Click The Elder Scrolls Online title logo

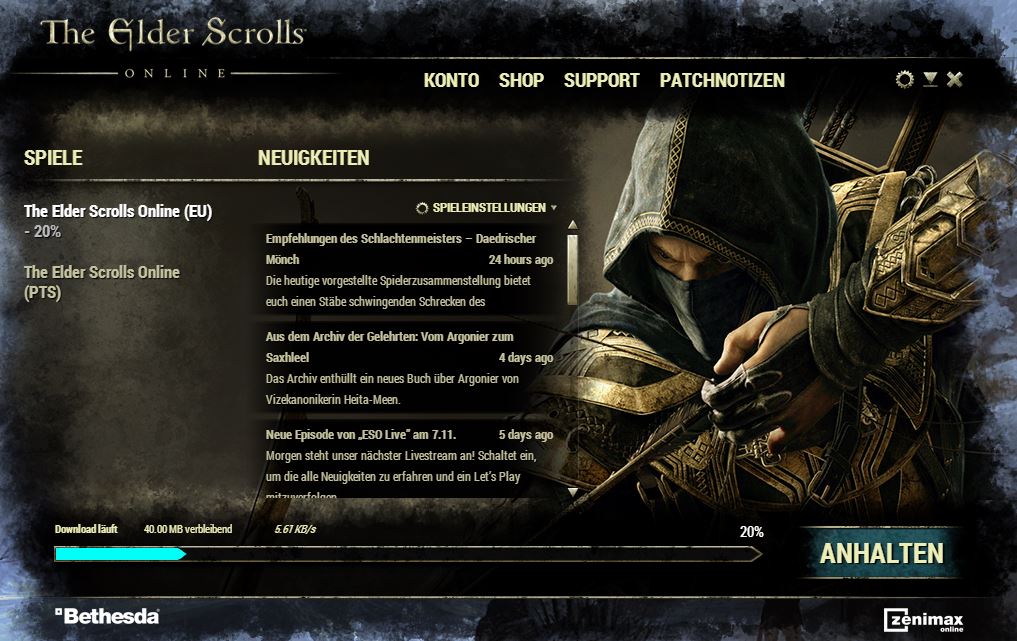(173, 48)
